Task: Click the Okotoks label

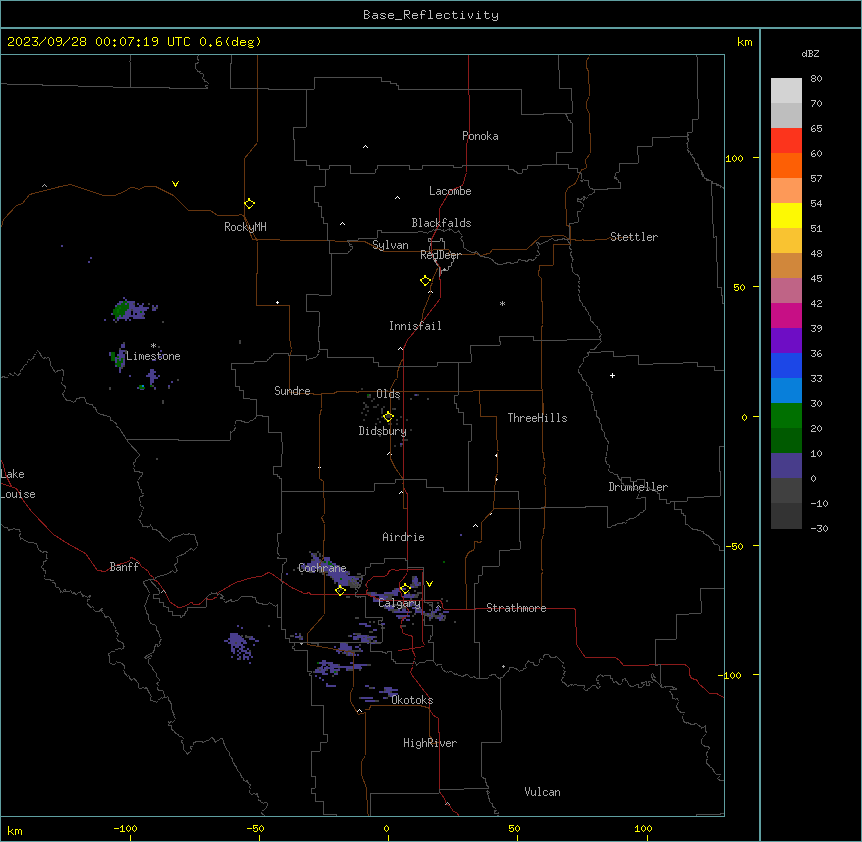Action: (412, 700)
